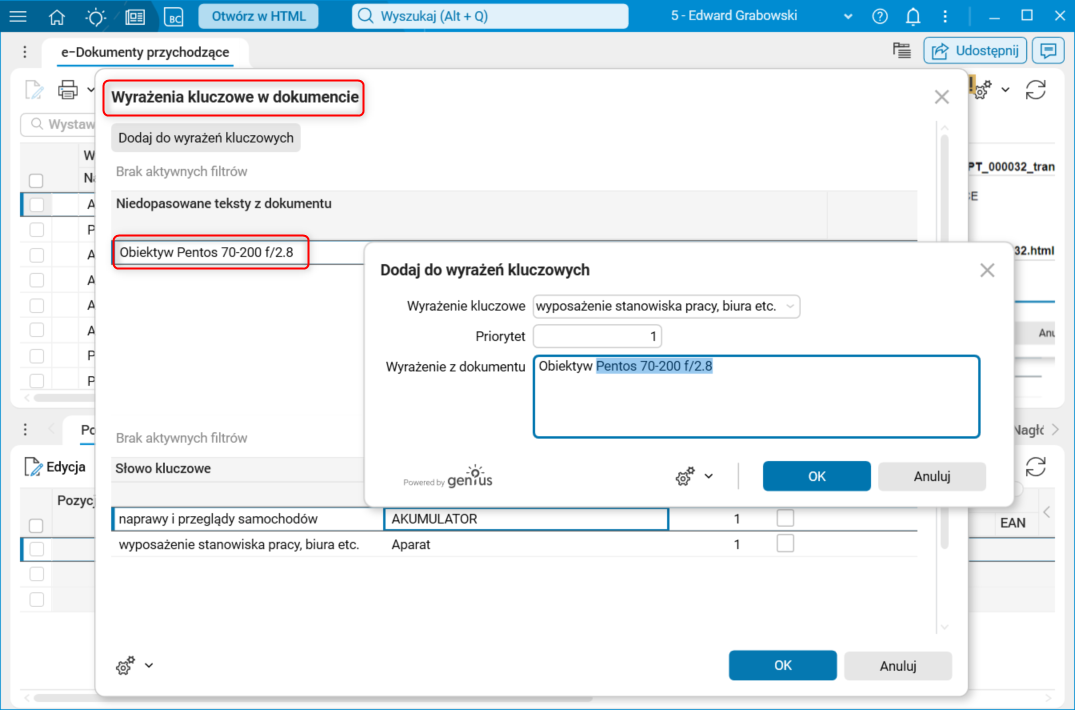
Task: Close the Dodaj do wyrażeń kluczowych dialog
Action: point(987,270)
